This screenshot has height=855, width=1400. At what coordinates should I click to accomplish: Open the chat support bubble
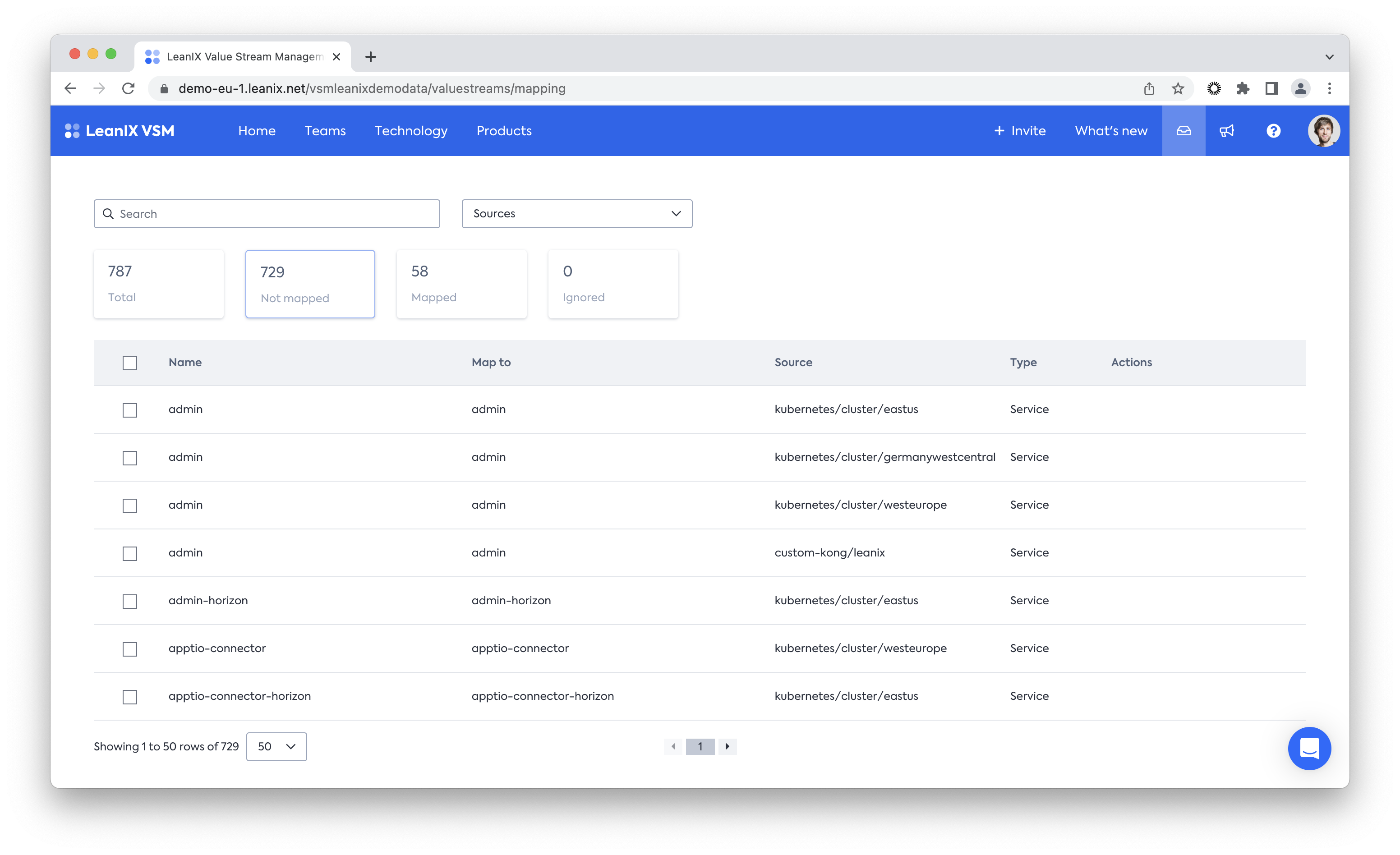1309,748
